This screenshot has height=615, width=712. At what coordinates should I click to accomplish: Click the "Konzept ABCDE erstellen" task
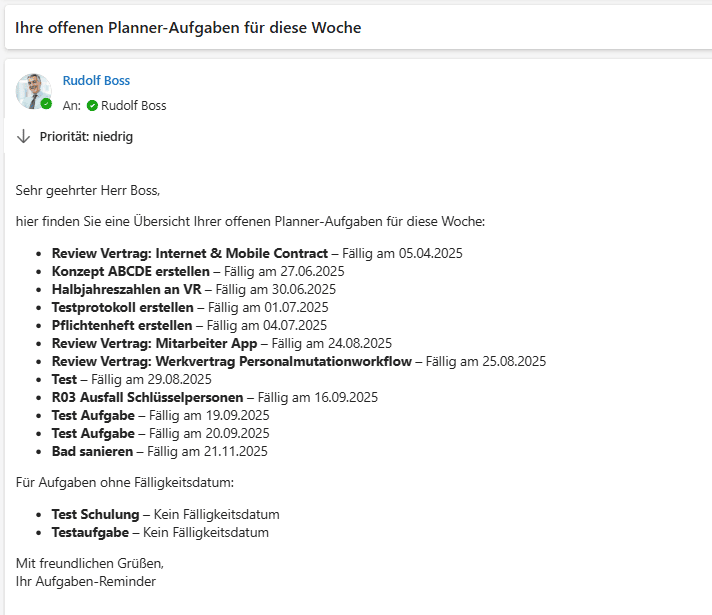click(130, 271)
